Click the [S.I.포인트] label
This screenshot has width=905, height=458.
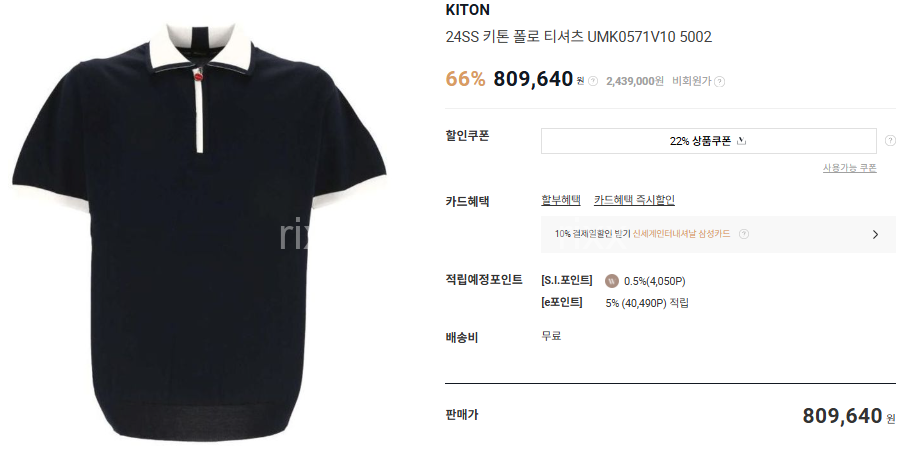click(x=567, y=280)
